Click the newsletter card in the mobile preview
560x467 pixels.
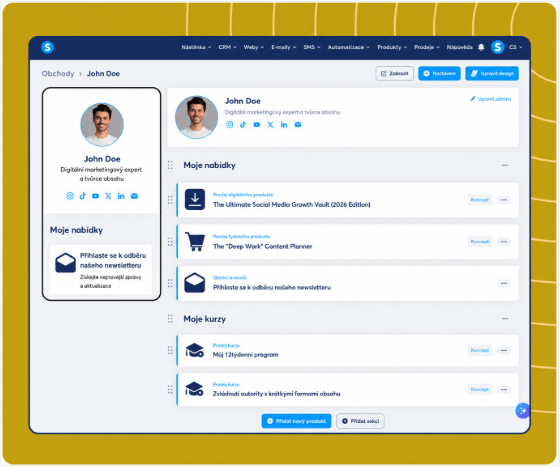coord(101,270)
